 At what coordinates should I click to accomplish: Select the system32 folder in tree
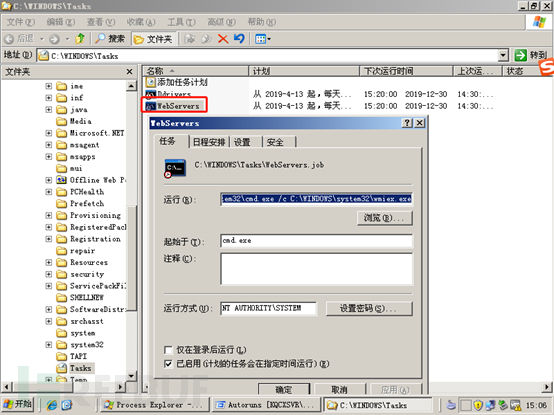[x=81, y=344]
